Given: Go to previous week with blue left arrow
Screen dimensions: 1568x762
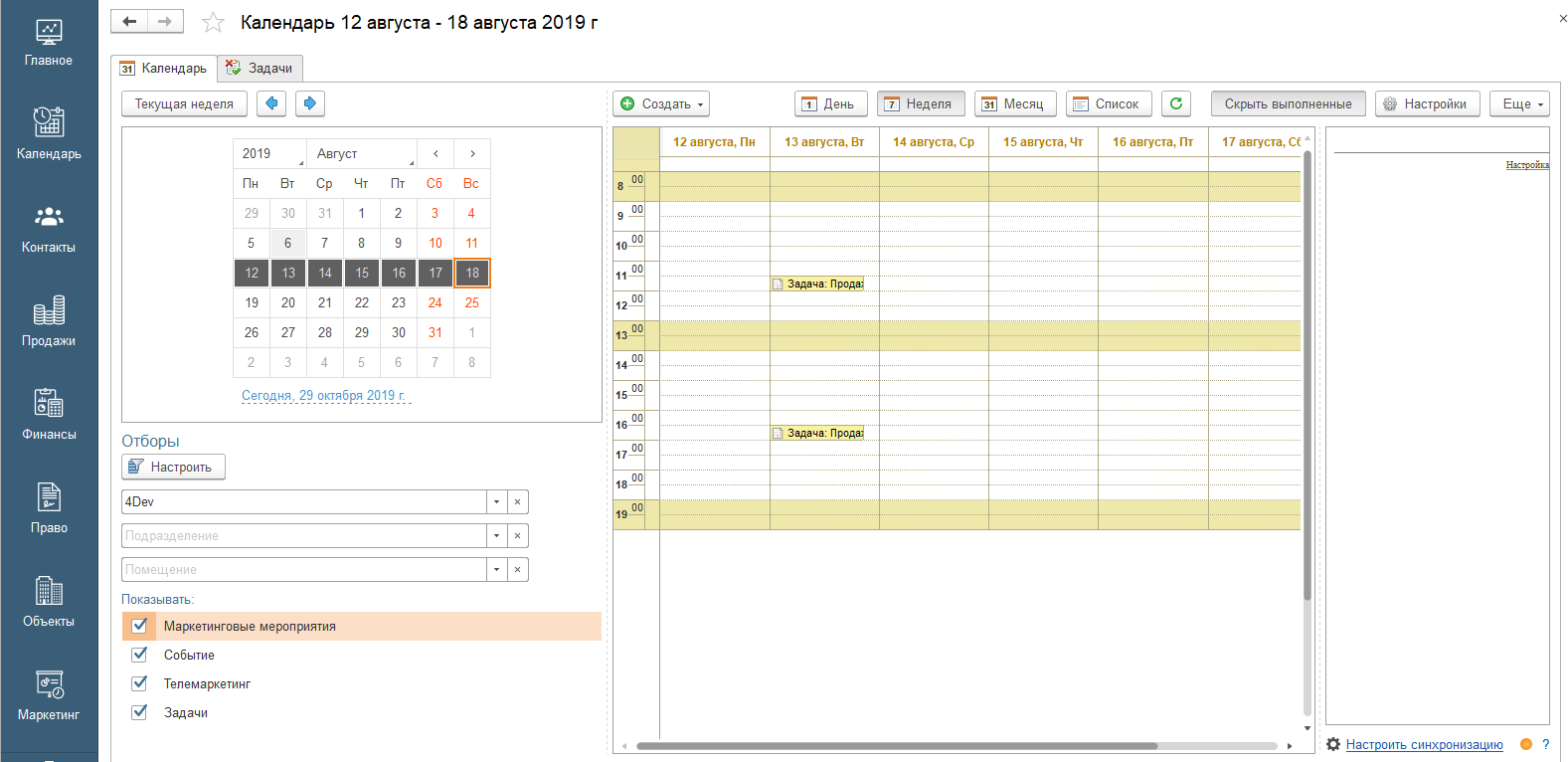Looking at the screenshot, I should [271, 103].
